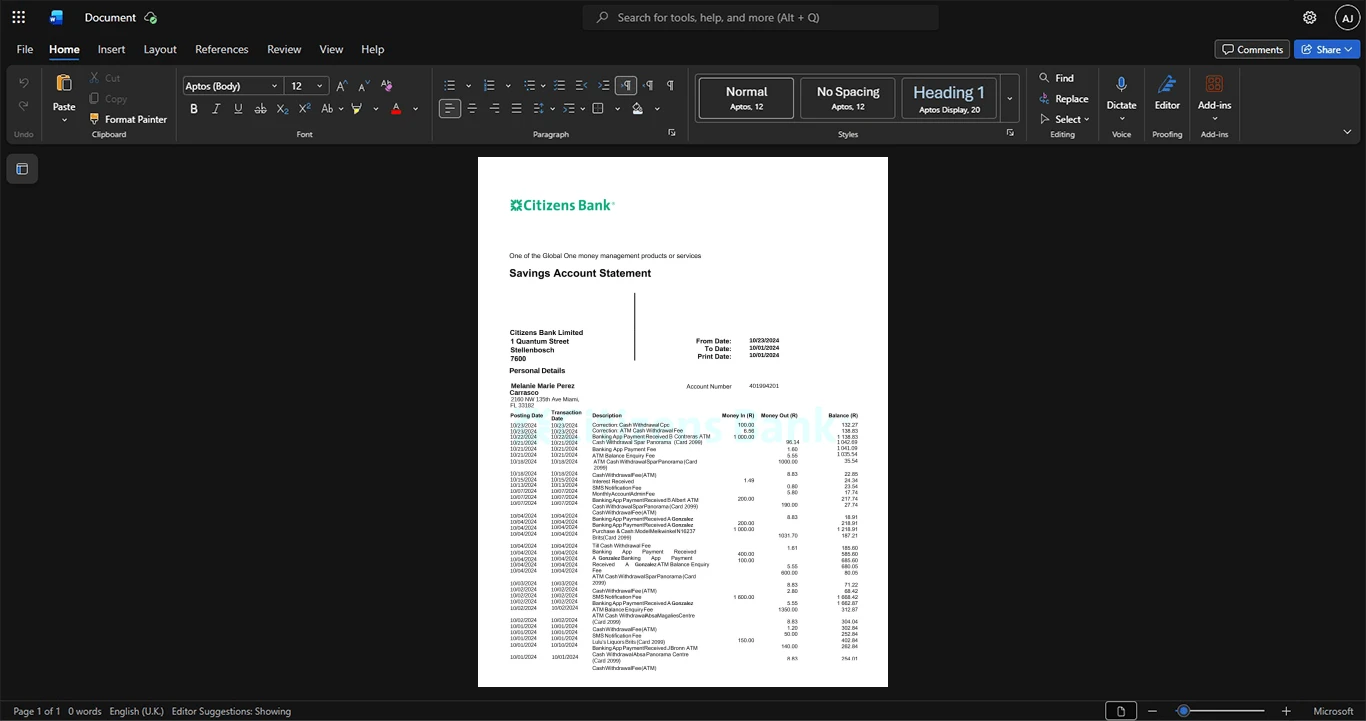Align text to the center
The image size is (1366, 721).
pos(472,108)
